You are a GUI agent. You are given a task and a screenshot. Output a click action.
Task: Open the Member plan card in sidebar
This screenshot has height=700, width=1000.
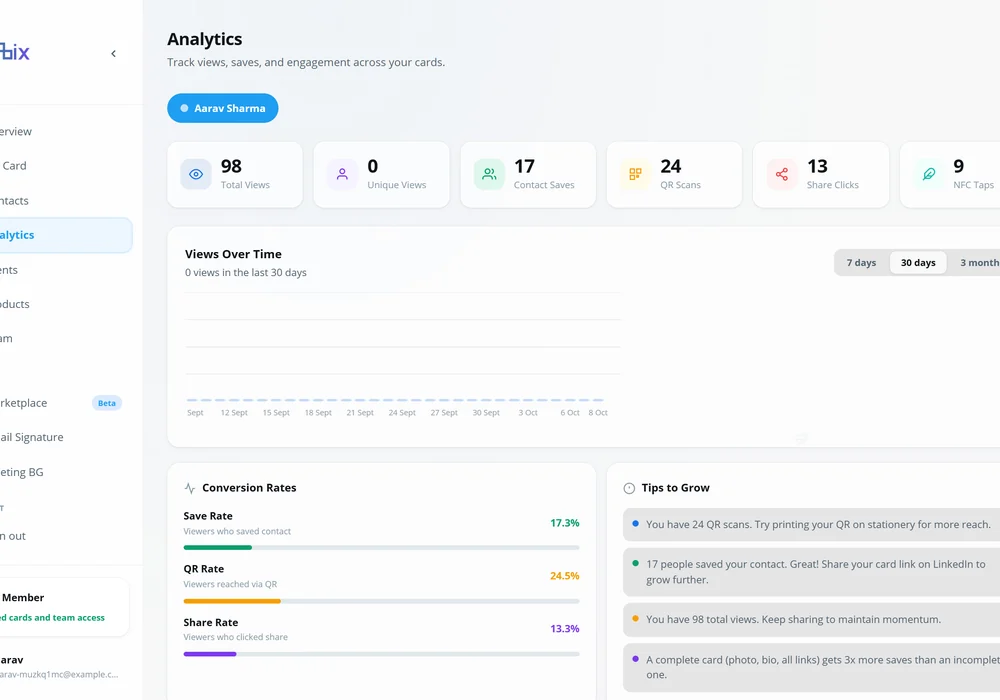point(64,607)
